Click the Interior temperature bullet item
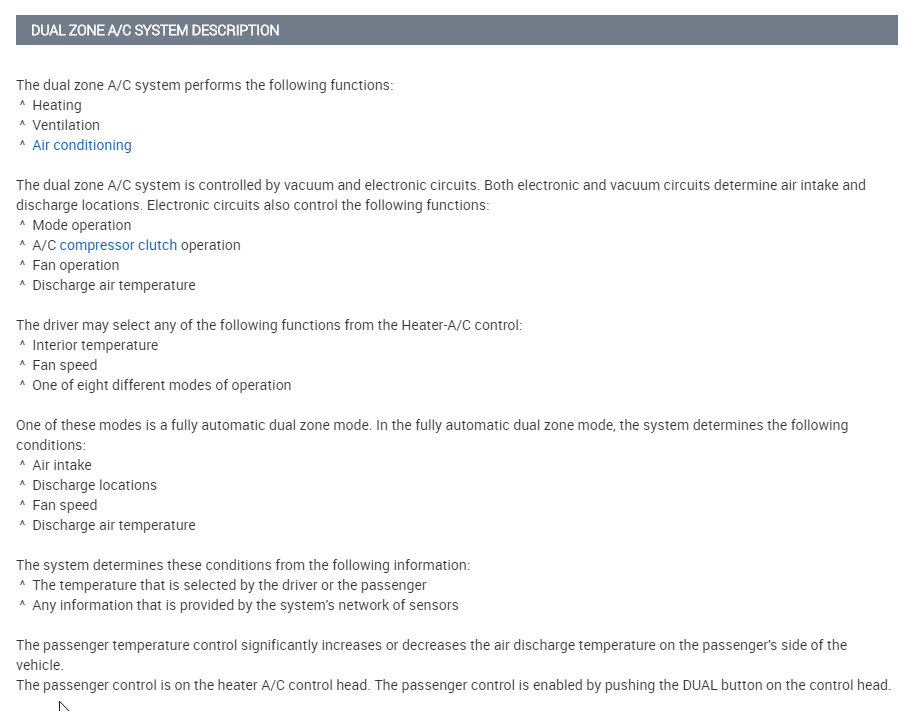The height and width of the screenshot is (711, 908). point(95,345)
